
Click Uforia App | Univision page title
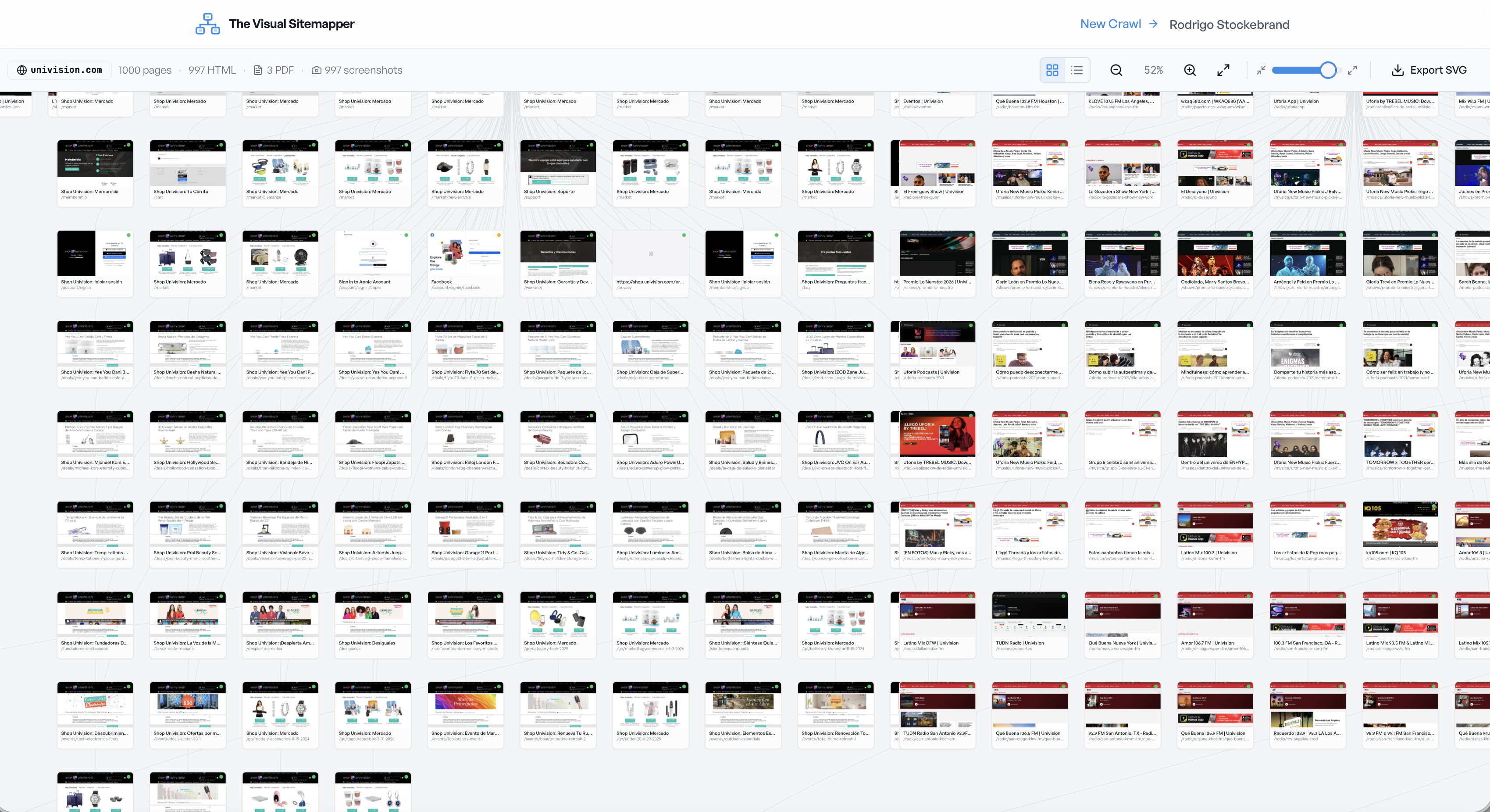(x=1296, y=101)
